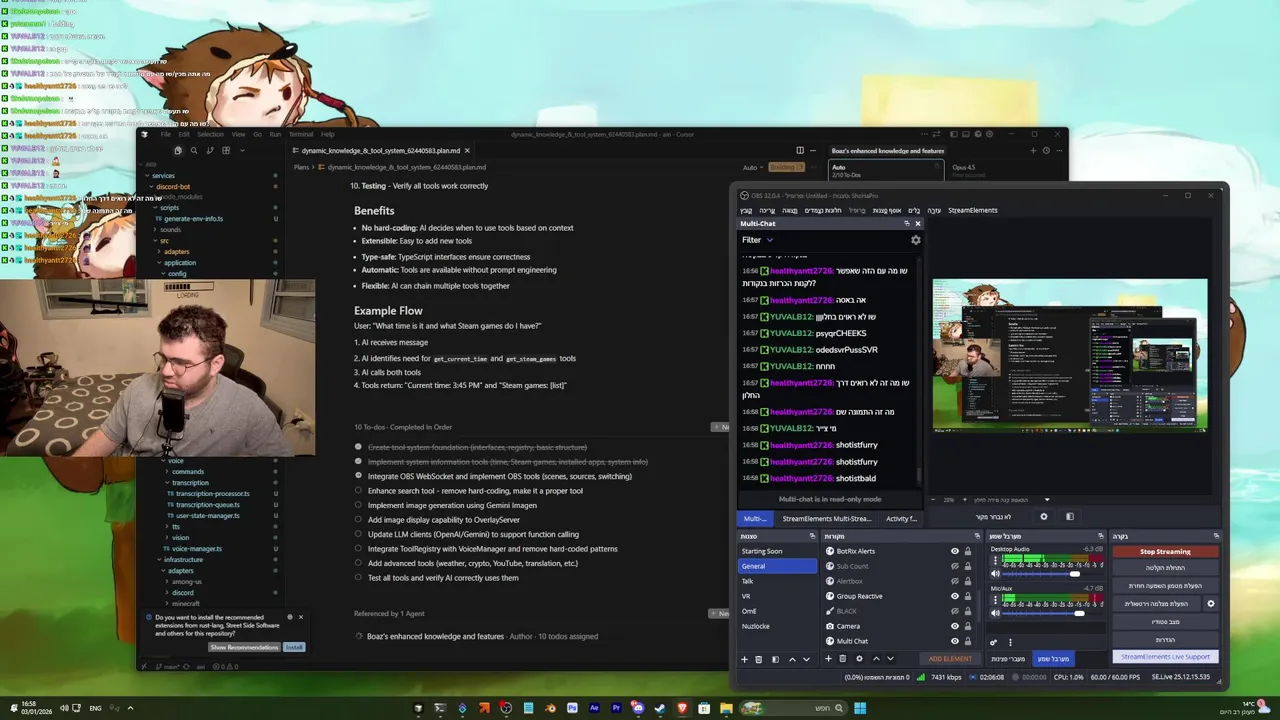
Task: Click the OBS preview thumbnail
Action: 1070,355
